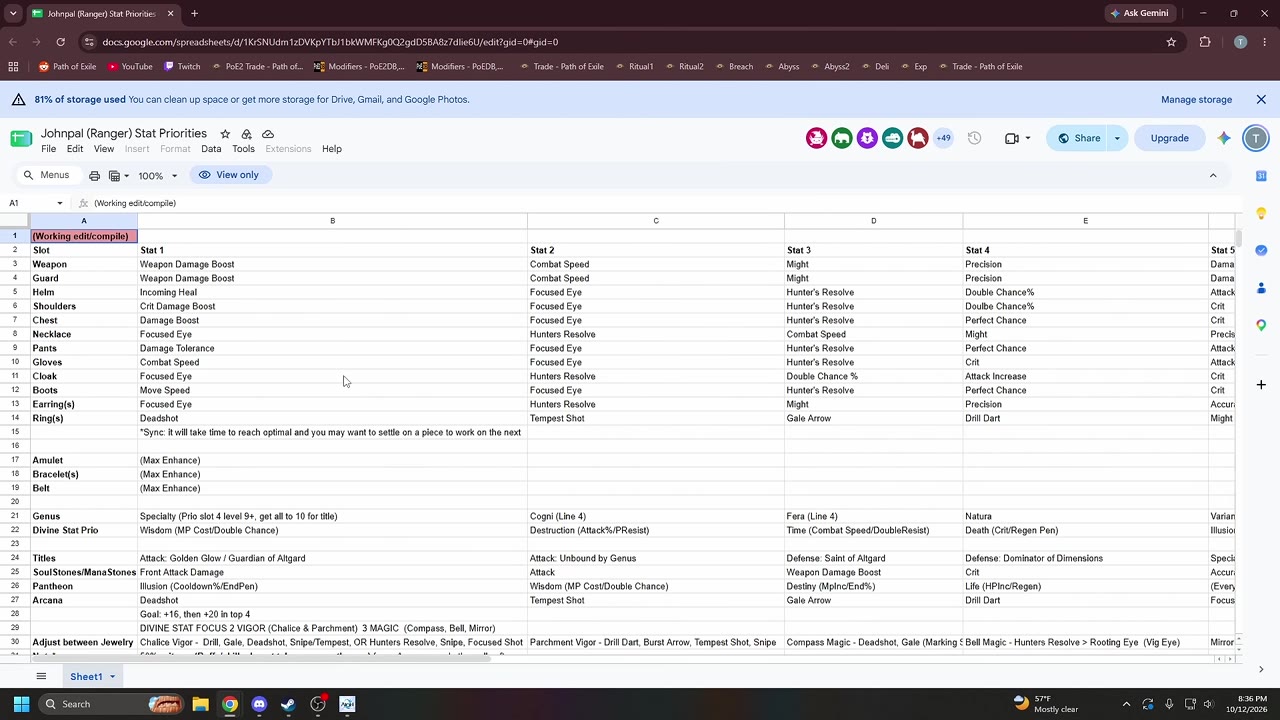Follow the Manage storage link

tap(1196, 100)
